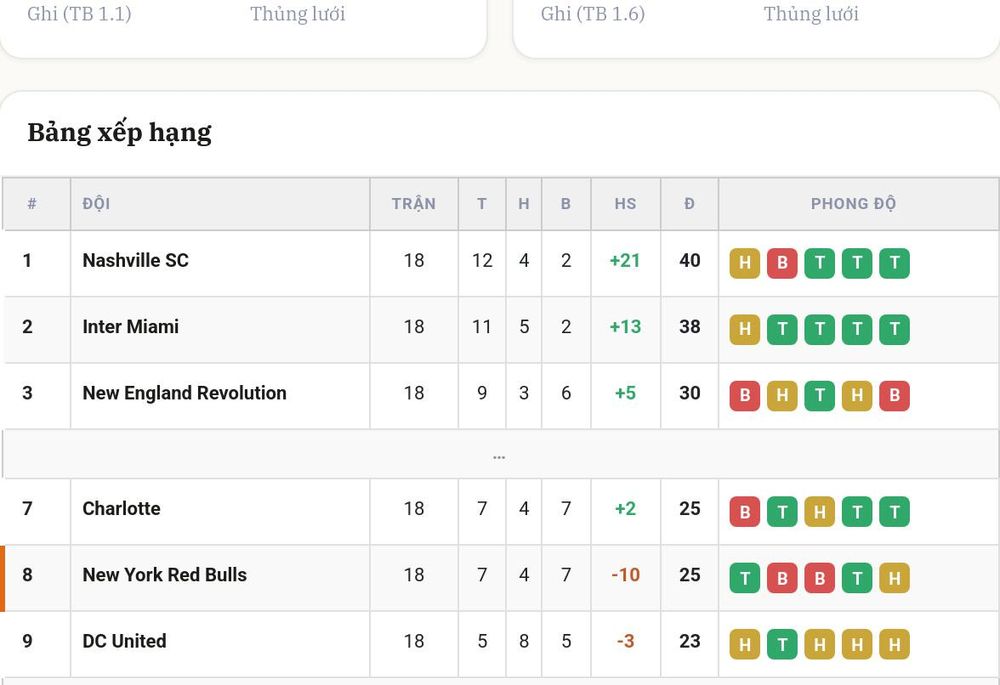Click Charlotte's red B form badge

click(744, 512)
